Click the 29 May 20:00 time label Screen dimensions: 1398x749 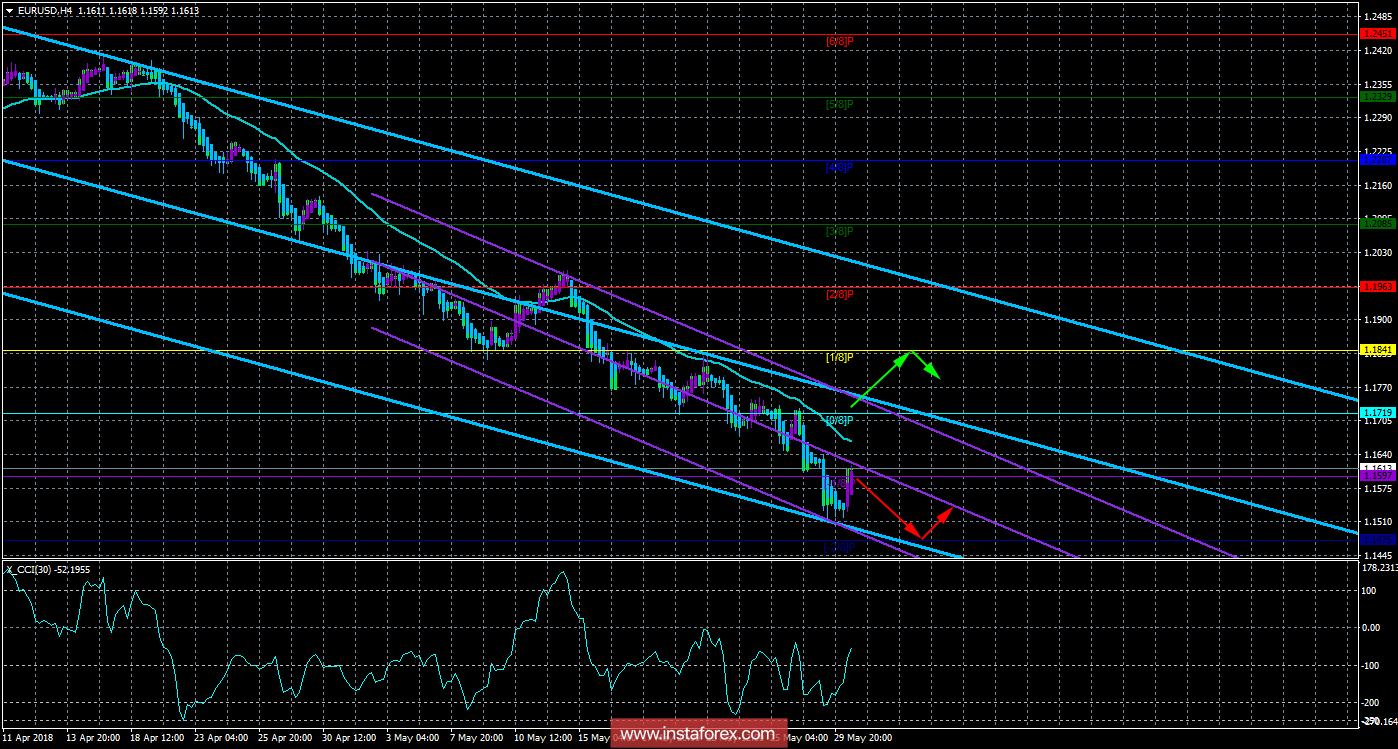(x=864, y=739)
